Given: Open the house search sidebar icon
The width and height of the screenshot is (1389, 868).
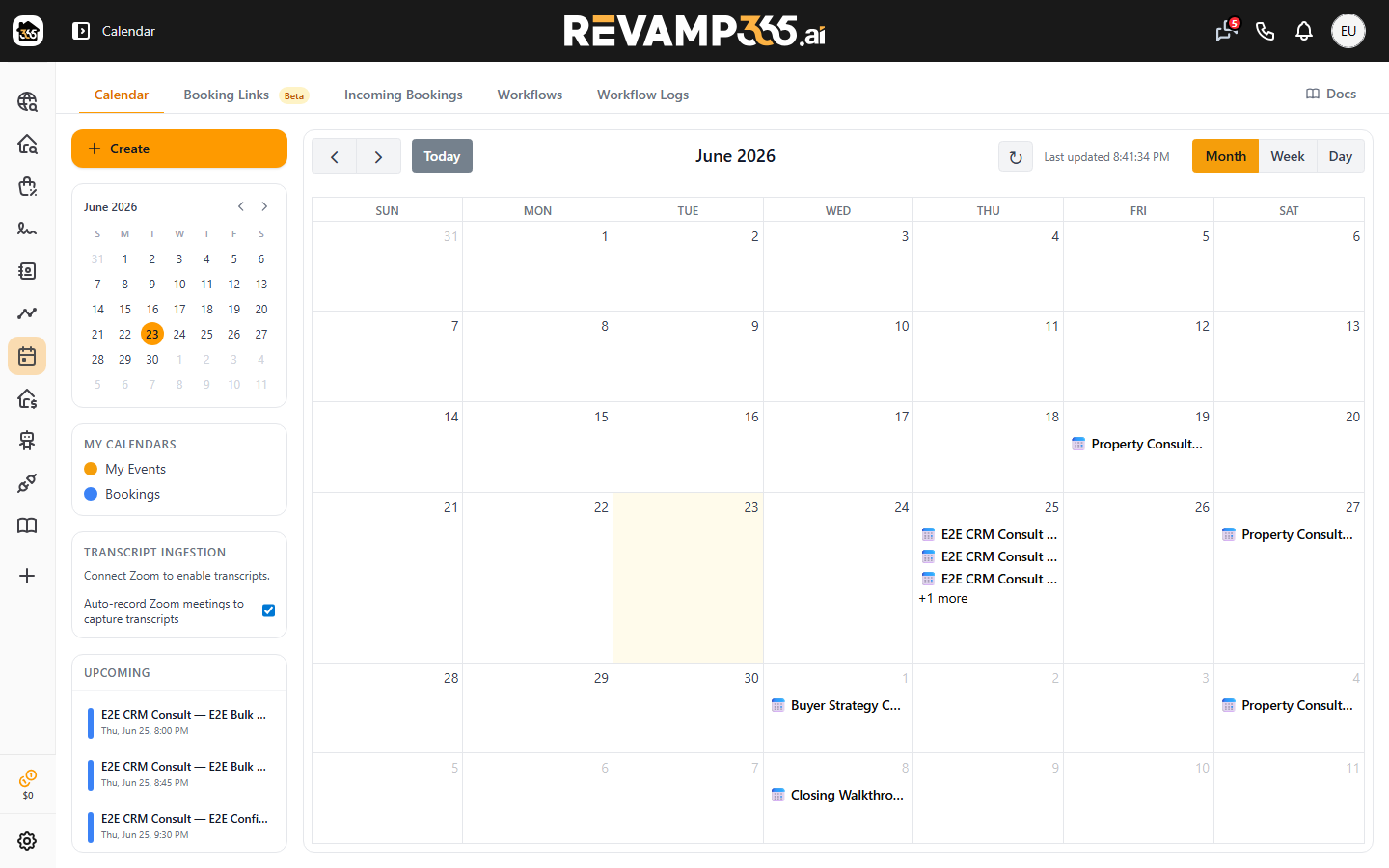Looking at the screenshot, I should [27, 144].
